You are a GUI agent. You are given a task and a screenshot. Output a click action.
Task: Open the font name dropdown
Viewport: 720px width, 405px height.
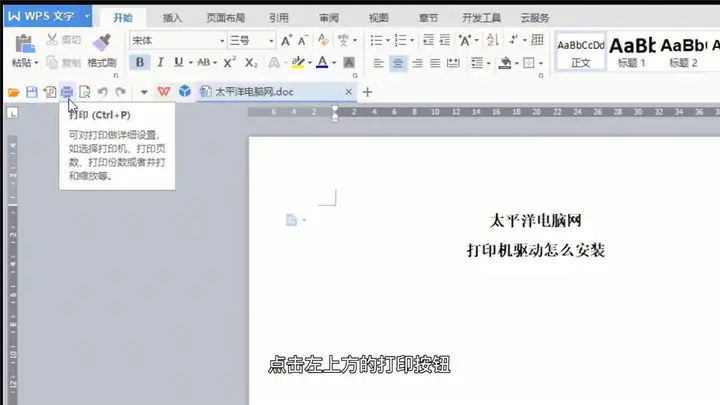[222, 41]
